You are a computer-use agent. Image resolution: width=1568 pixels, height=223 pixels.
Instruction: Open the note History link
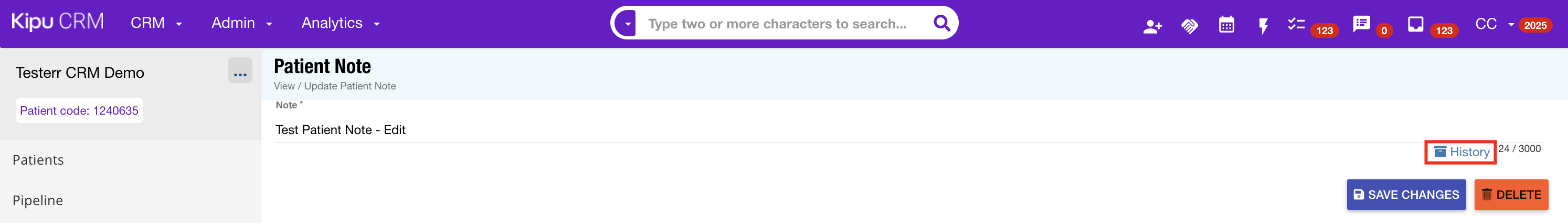pos(1461,151)
